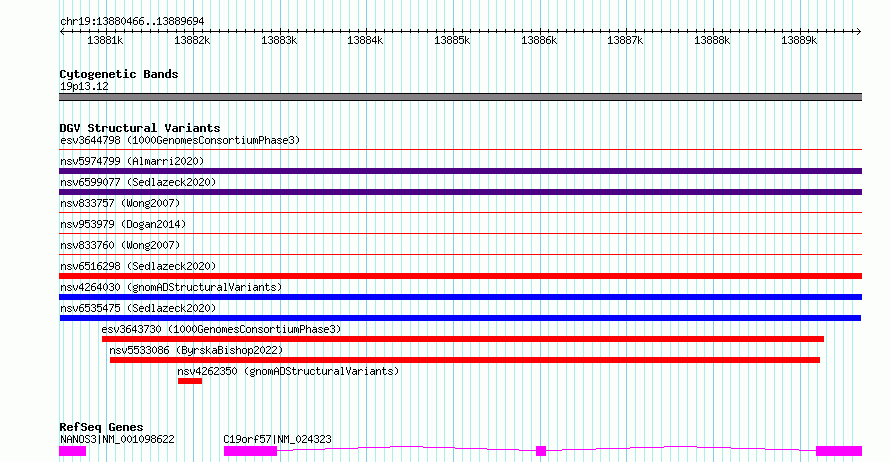Image resolution: width=890 pixels, height=462 pixels.
Task: Click the nsv833757 (Wong2007) label
Action: [120, 203]
